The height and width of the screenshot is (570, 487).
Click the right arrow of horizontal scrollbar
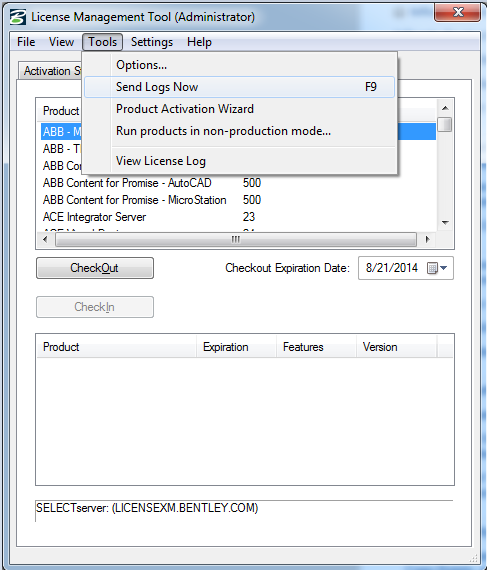click(x=427, y=239)
